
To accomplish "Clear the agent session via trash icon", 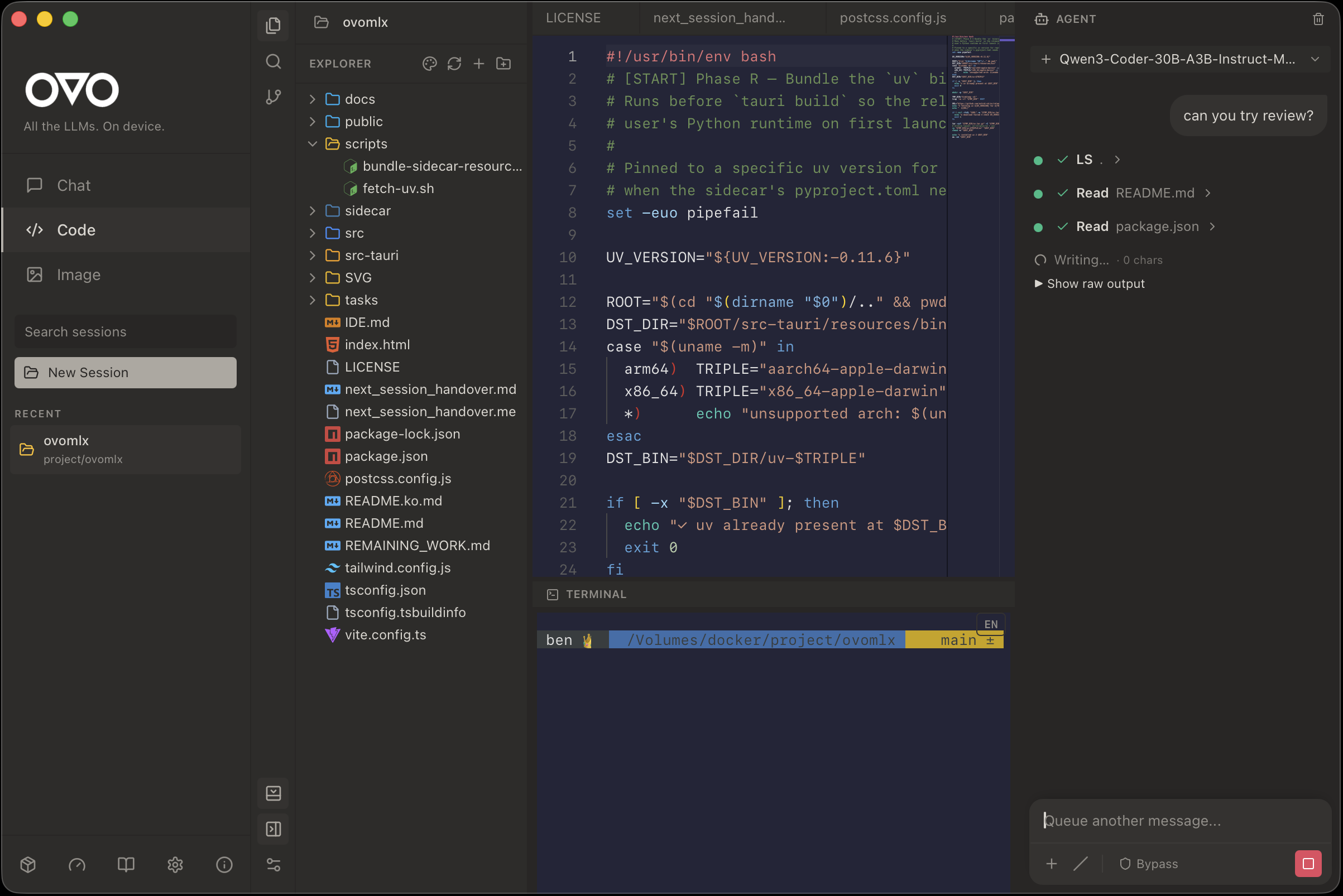I will [x=1318, y=19].
